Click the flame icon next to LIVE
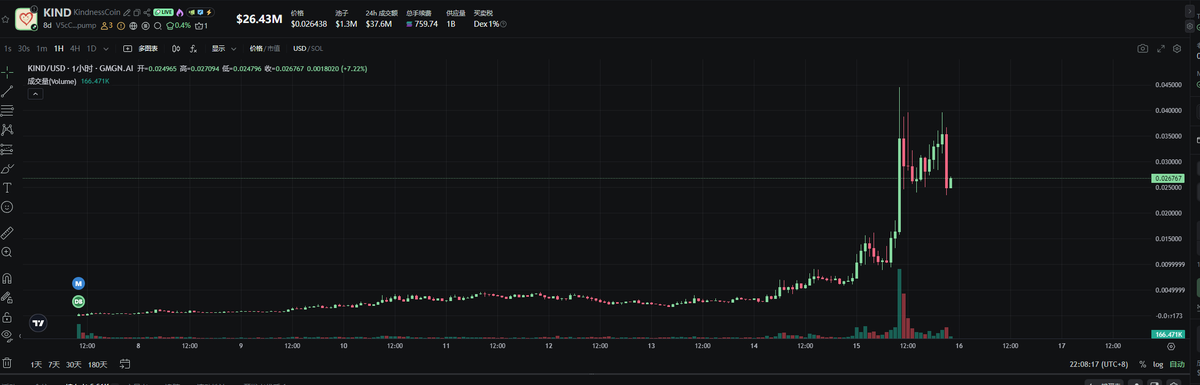Image resolution: width=1200 pixels, height=385 pixels. pyautogui.click(x=180, y=13)
